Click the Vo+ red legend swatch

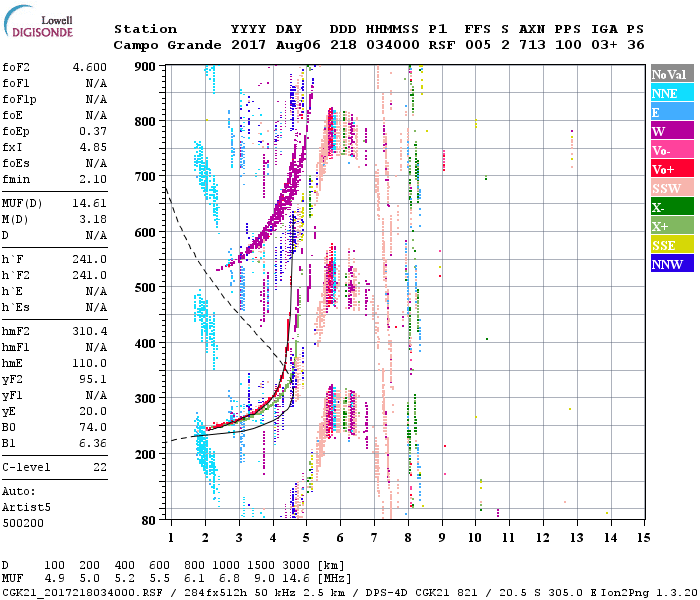672,169
